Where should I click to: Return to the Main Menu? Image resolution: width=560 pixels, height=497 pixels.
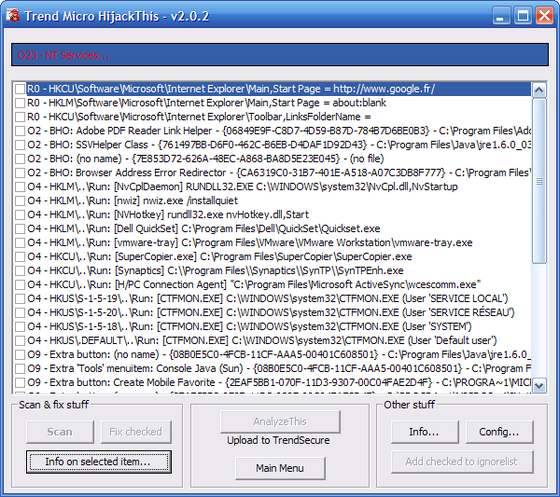280,468
